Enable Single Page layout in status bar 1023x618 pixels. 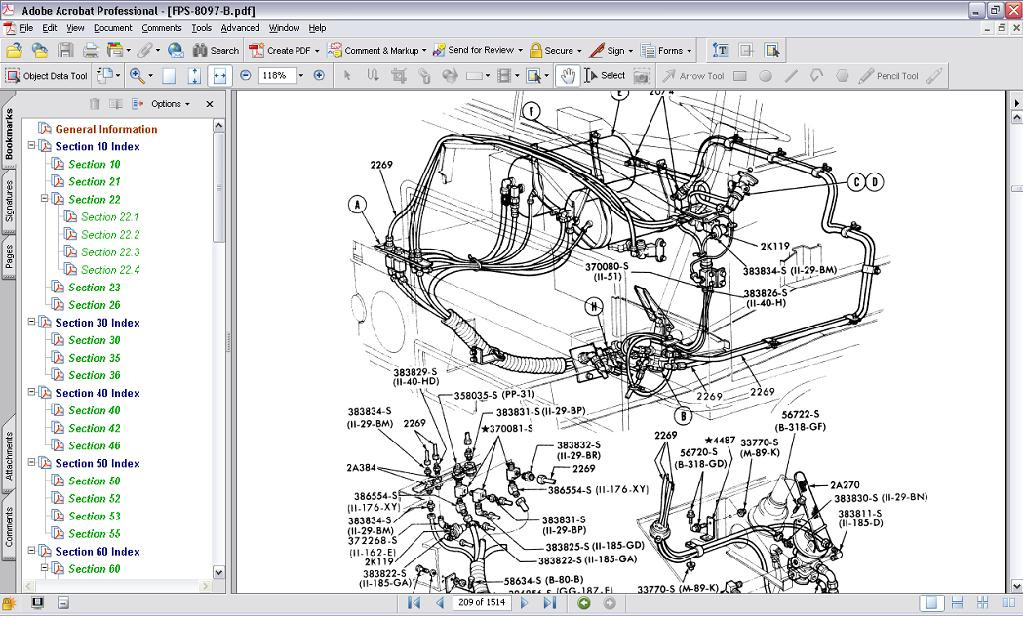[x=931, y=603]
